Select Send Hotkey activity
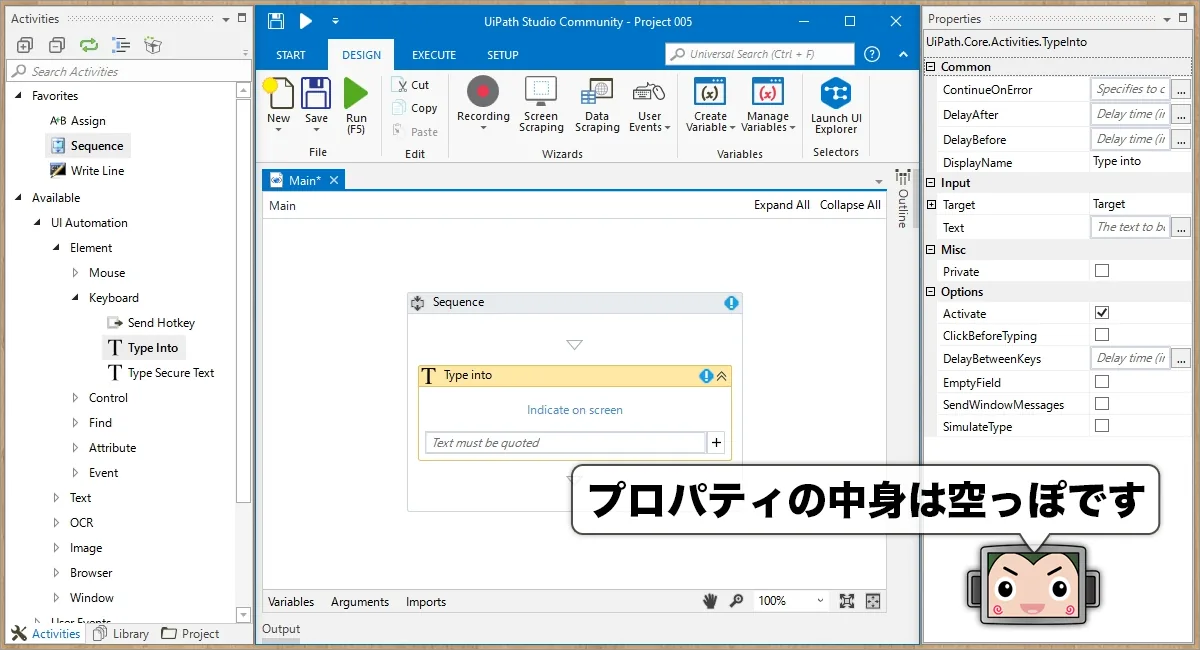The image size is (1200, 650). click(151, 323)
